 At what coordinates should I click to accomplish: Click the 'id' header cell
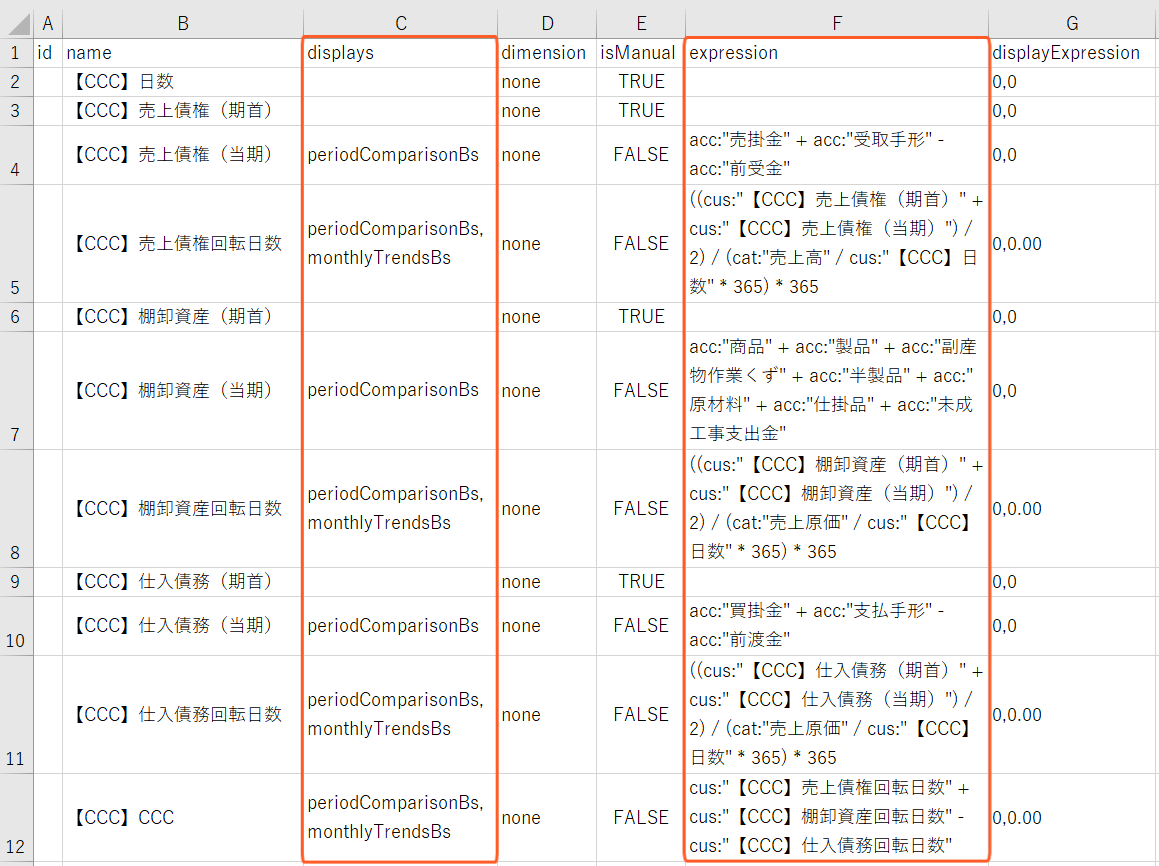48,52
